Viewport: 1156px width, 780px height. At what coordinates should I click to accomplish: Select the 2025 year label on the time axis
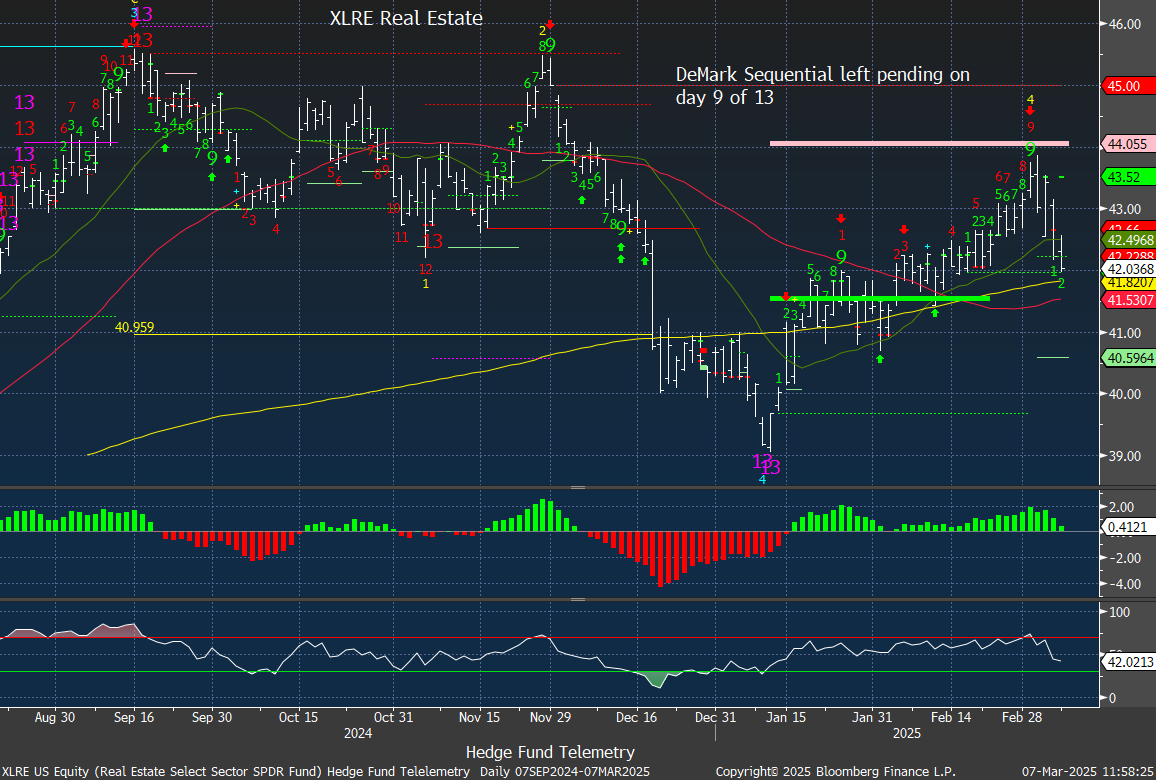(907, 734)
